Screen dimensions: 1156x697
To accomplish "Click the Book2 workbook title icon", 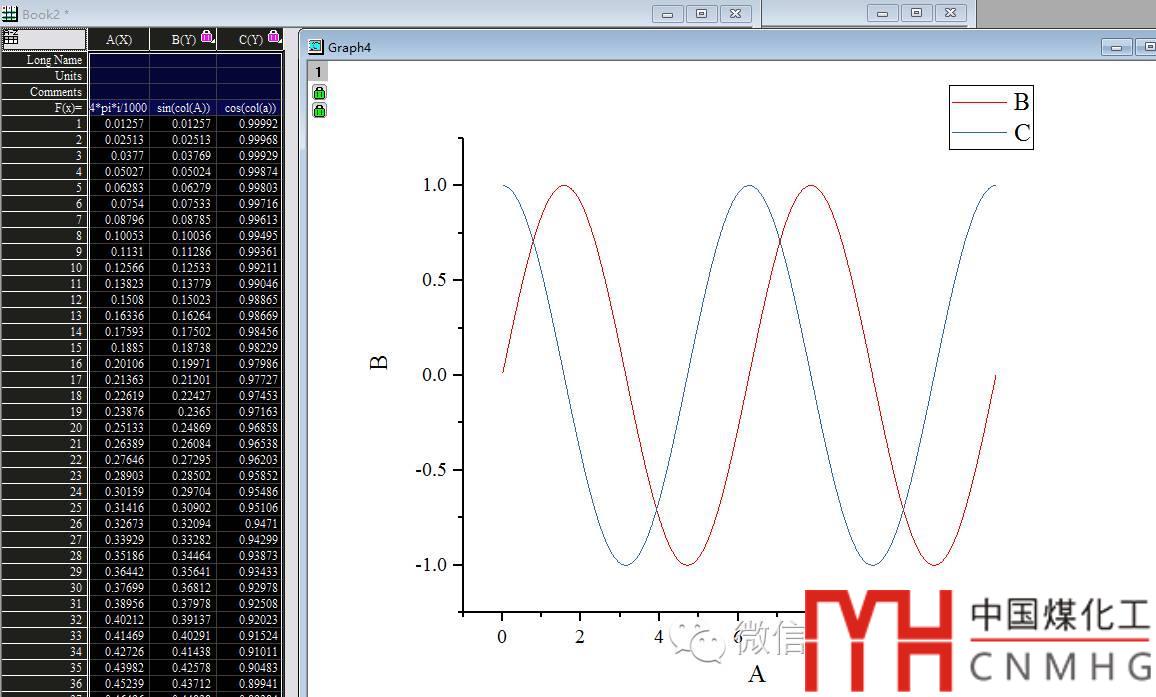I will tap(10, 14).
